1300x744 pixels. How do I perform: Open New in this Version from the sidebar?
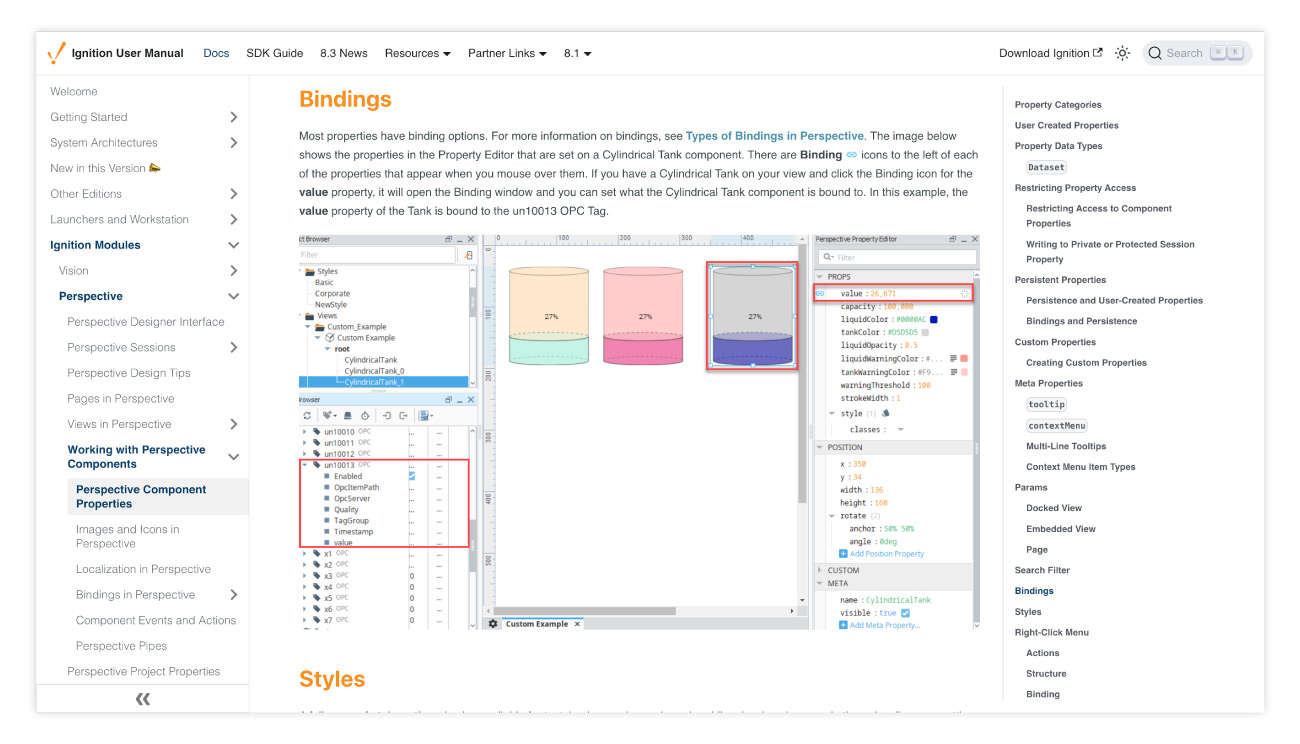tap(106, 168)
